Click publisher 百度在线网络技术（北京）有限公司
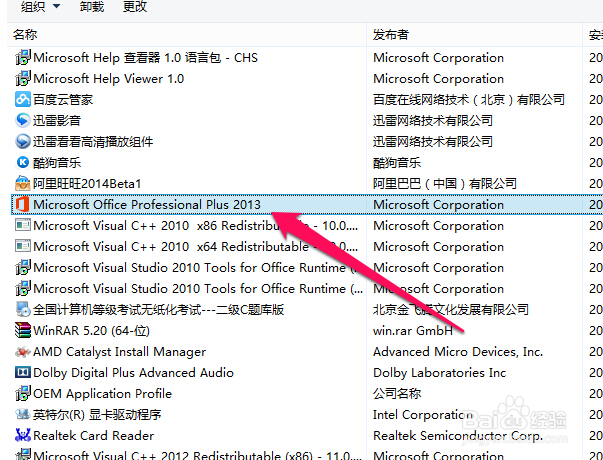The height and width of the screenshot is (460, 603). pyautogui.click(x=469, y=100)
